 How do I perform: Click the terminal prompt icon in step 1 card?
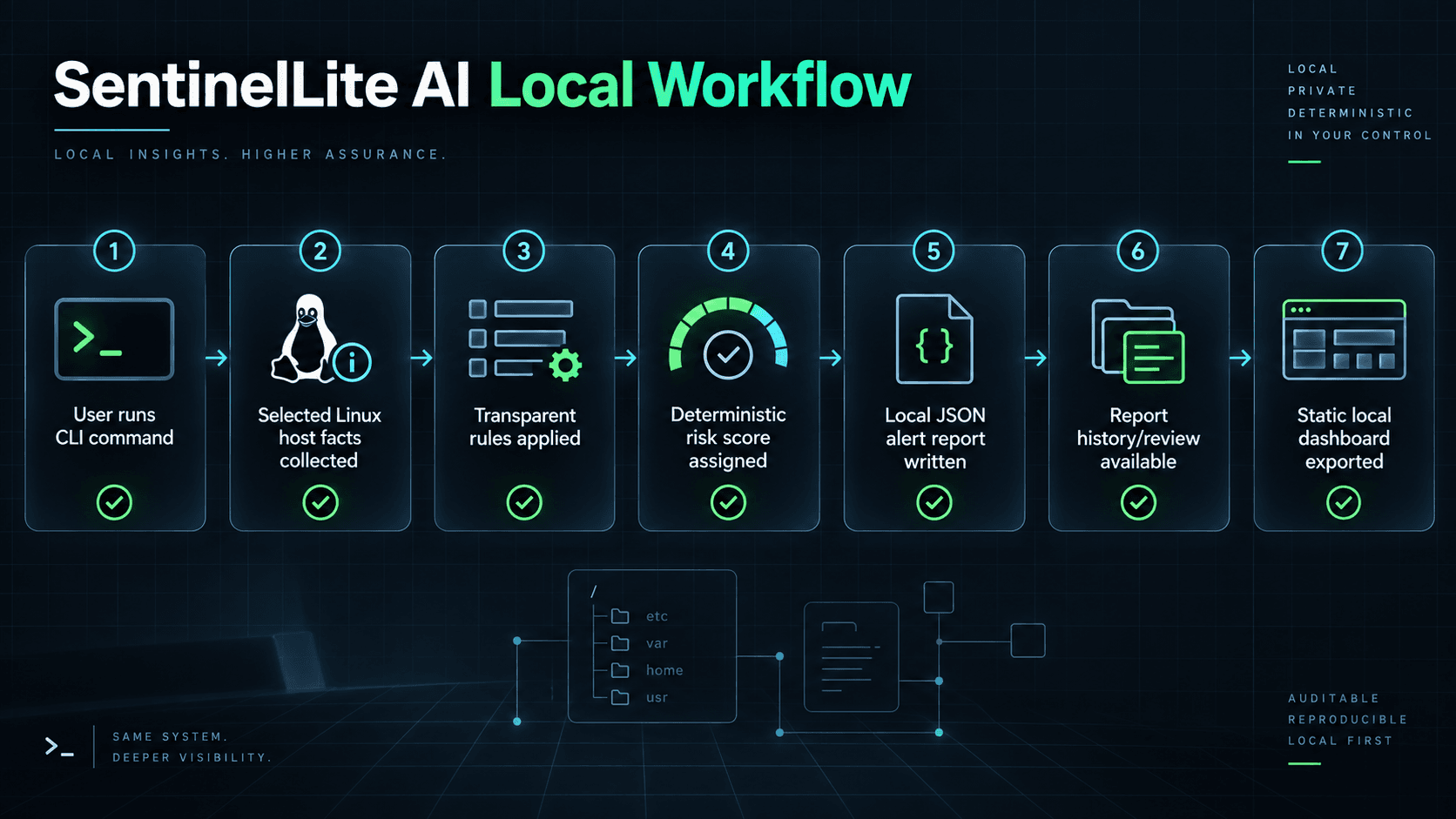[114, 339]
